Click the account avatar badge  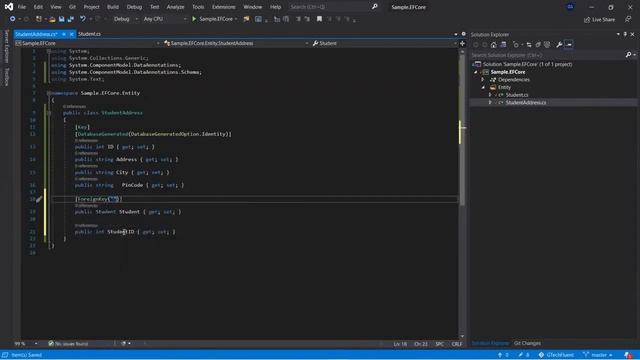tap(570, 7)
